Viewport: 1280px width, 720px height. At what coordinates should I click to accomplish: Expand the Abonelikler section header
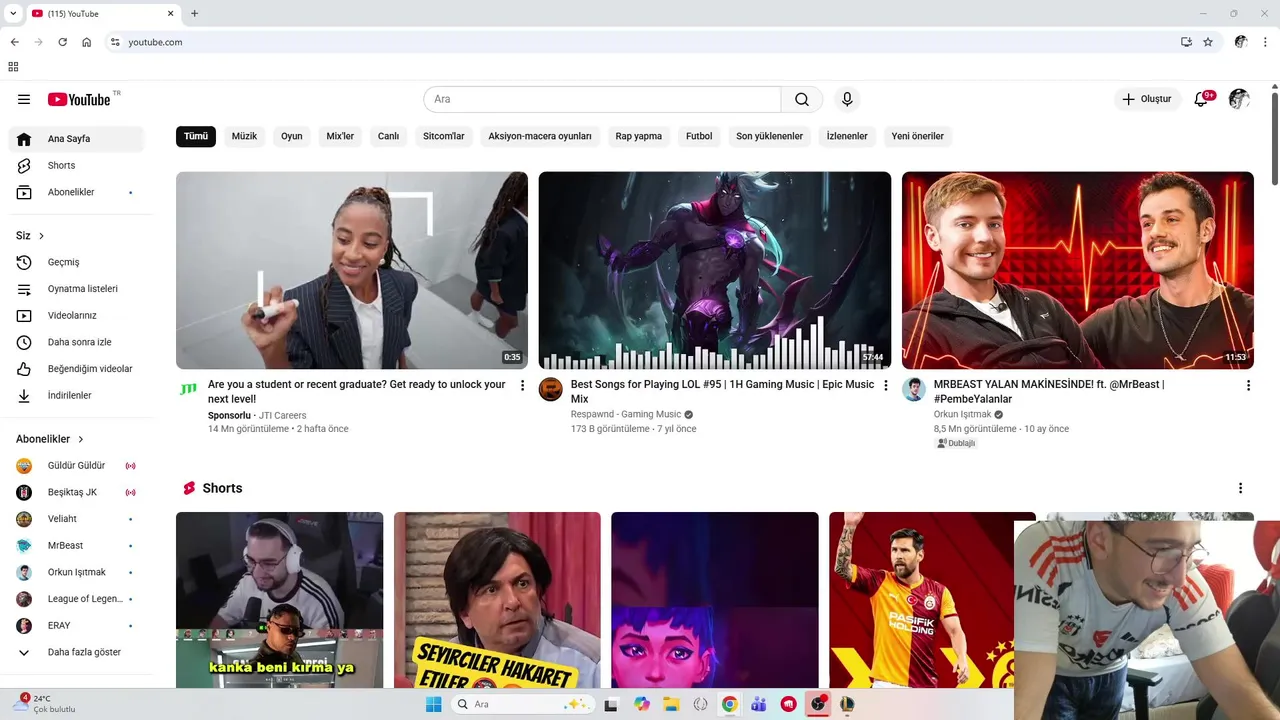pos(50,439)
